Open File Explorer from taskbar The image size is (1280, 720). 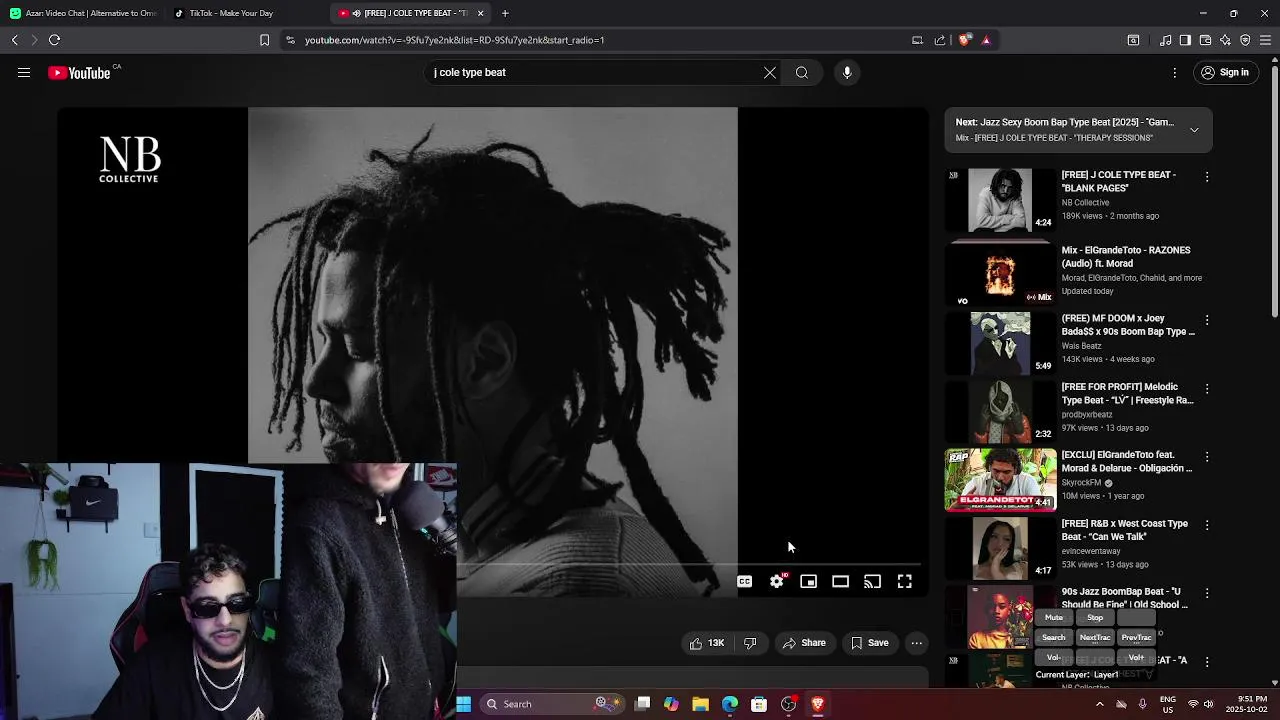point(701,704)
